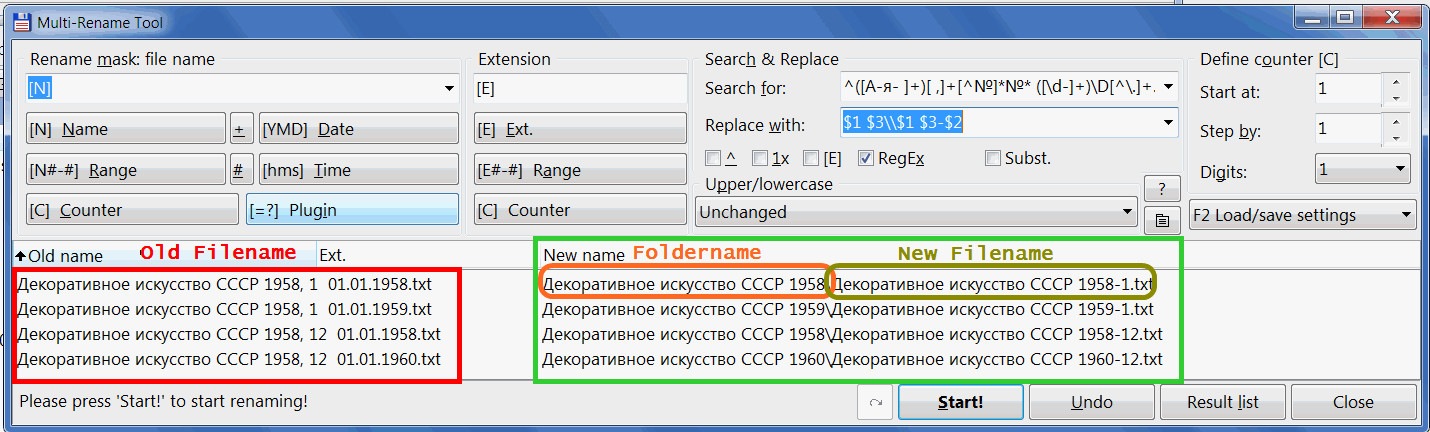Insert the [YMD] Date placeholder
Screen dimensions: 1430x432
pos(358,129)
